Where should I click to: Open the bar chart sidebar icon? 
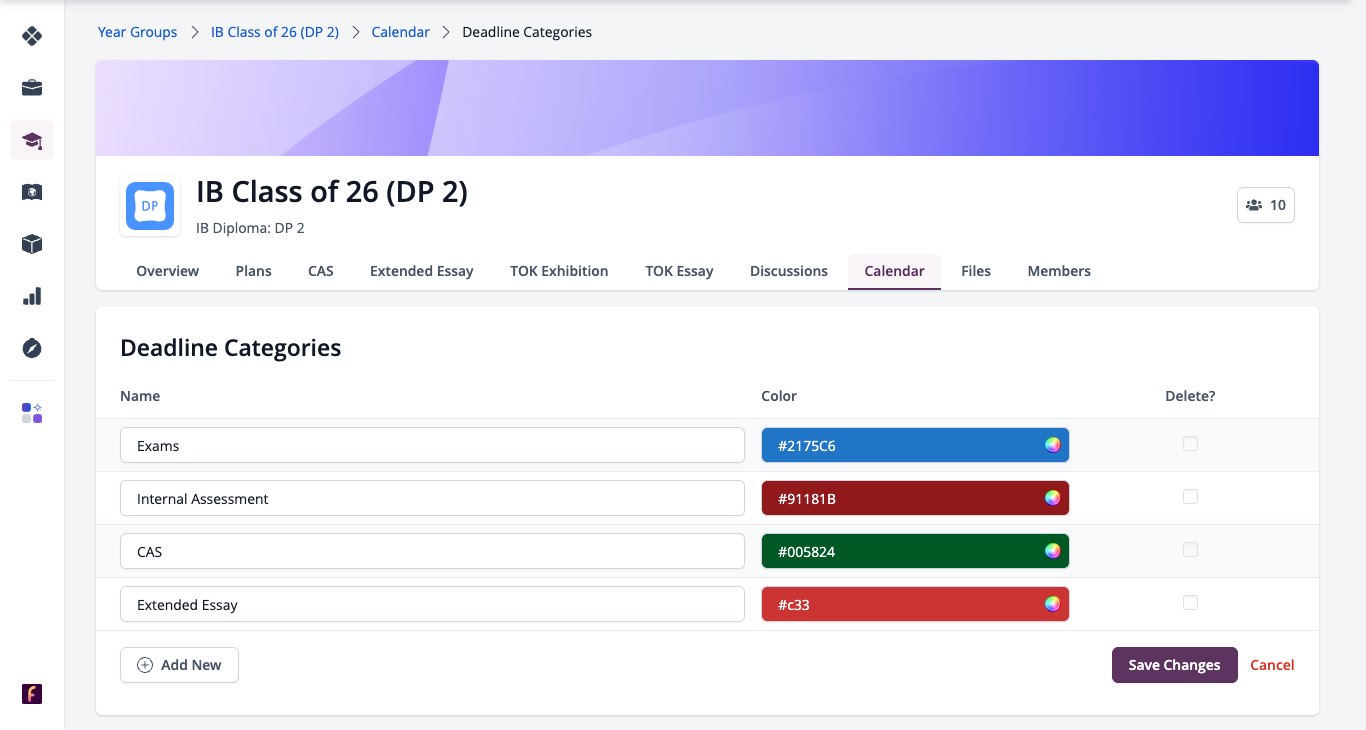(x=32, y=296)
